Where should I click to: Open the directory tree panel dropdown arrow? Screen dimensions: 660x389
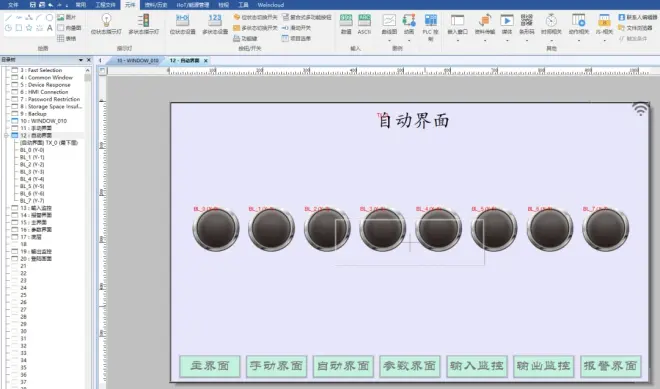click(x=81, y=60)
